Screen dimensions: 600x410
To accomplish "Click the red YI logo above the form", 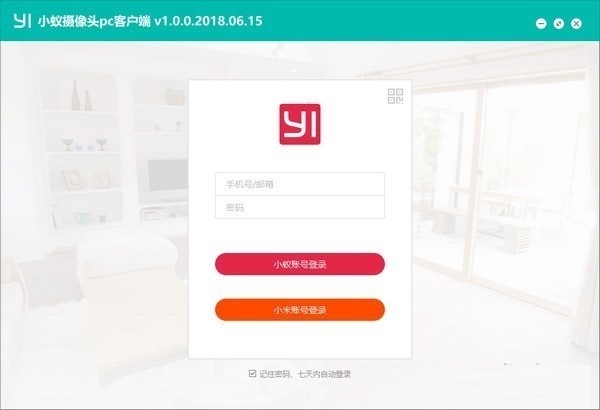I will (x=300, y=124).
